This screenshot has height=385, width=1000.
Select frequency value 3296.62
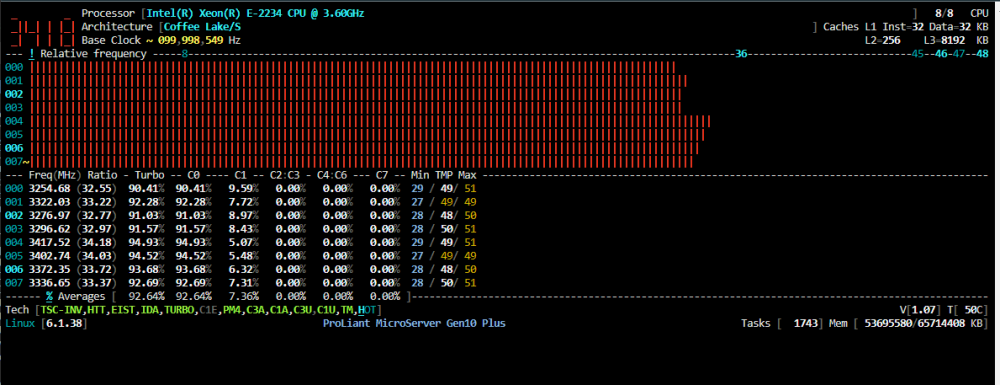coord(50,229)
